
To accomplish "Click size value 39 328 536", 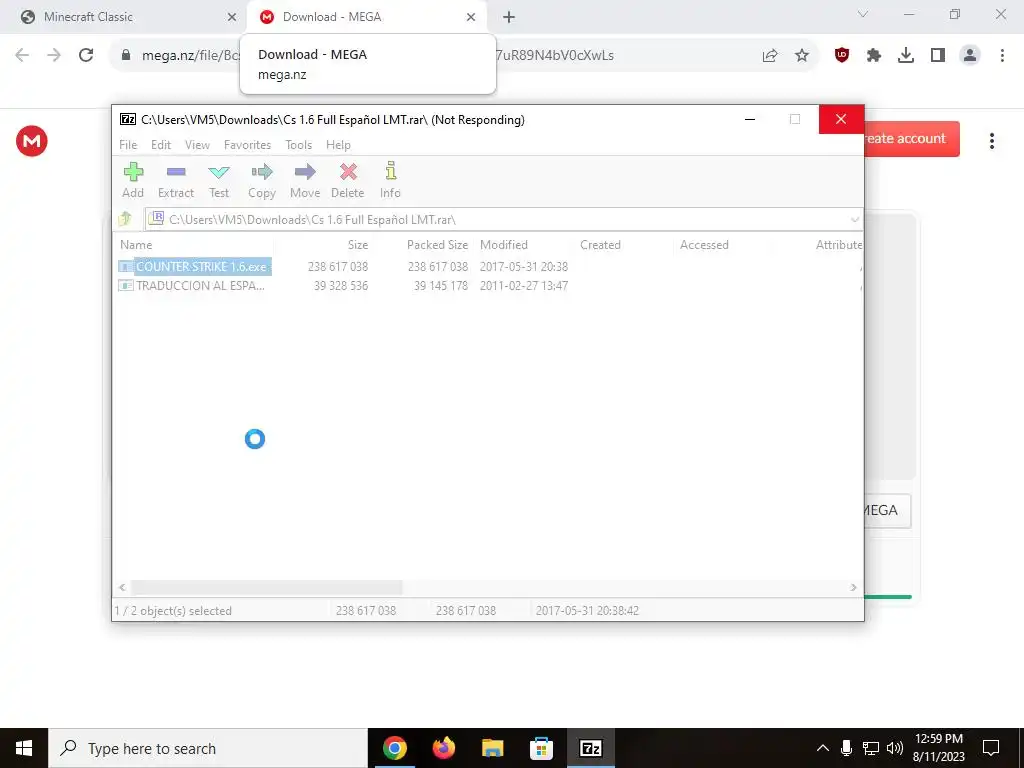I will click(341, 285).
